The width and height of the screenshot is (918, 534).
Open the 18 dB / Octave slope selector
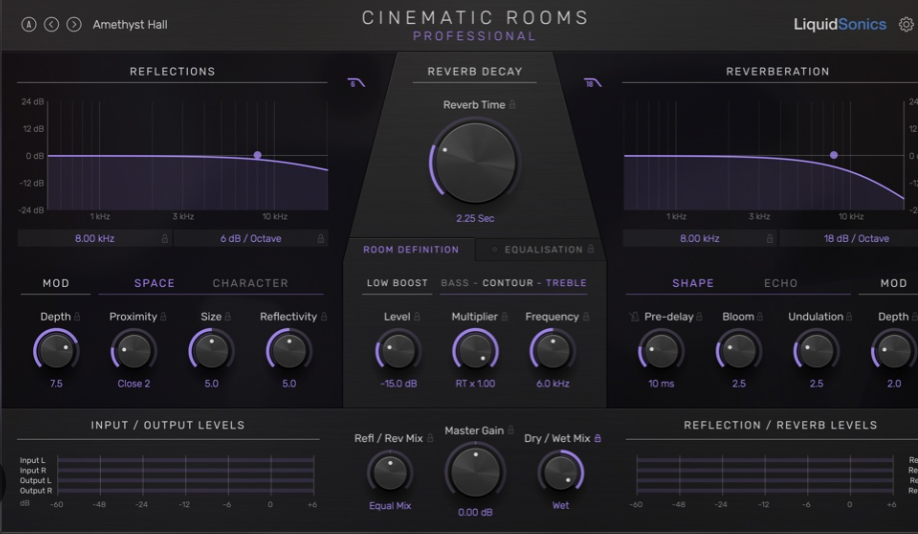[856, 238]
